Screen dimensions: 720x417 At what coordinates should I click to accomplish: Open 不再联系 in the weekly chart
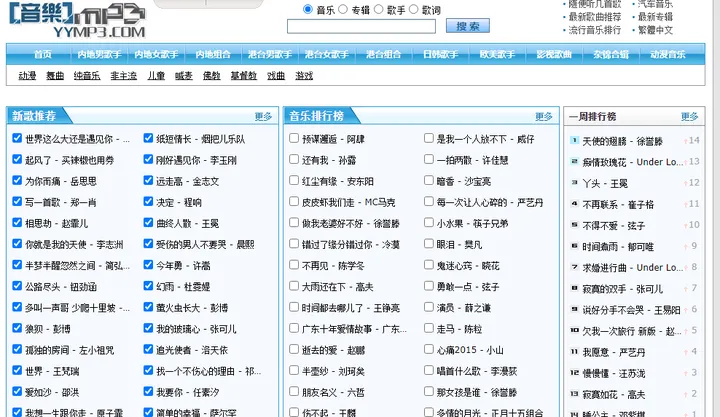[x=618, y=205]
